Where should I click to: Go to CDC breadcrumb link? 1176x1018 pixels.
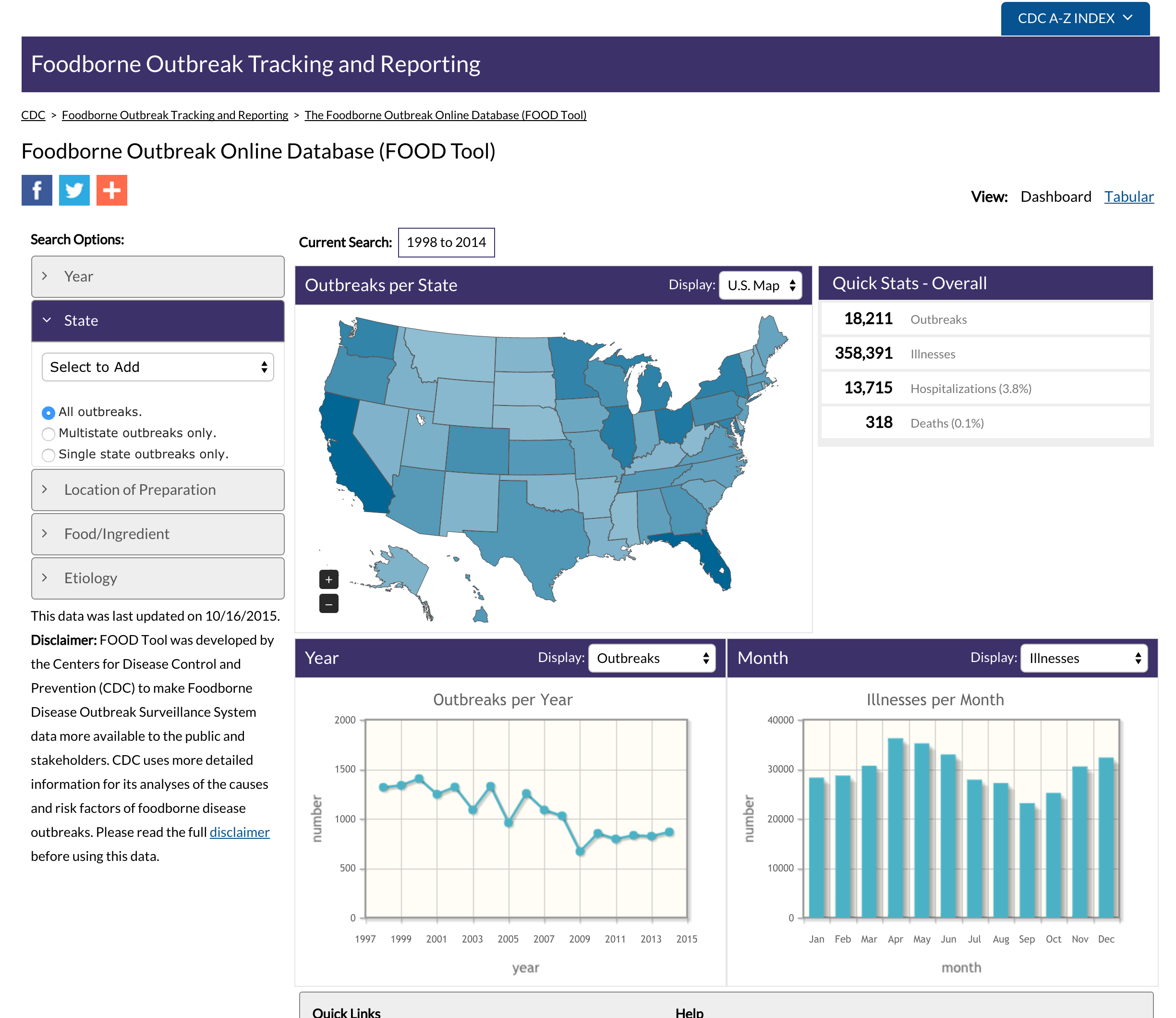[x=33, y=115]
